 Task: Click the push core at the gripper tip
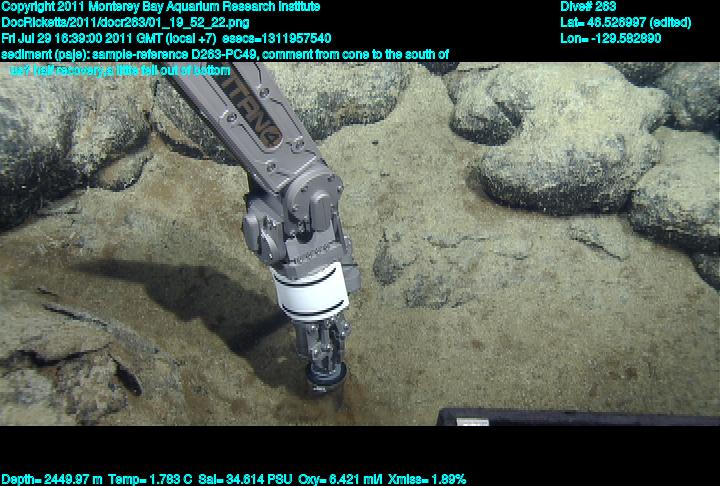pos(325,379)
